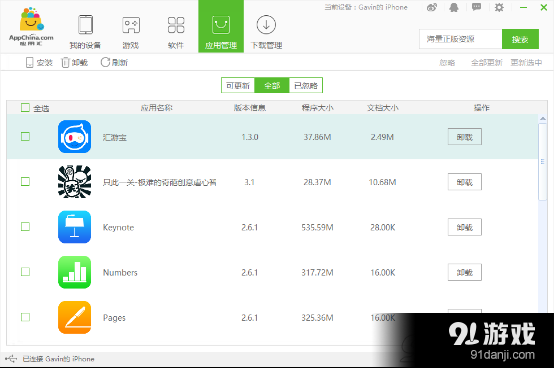Click 安装 (Install) toolbar item
The image size is (554, 368).
tap(39, 63)
